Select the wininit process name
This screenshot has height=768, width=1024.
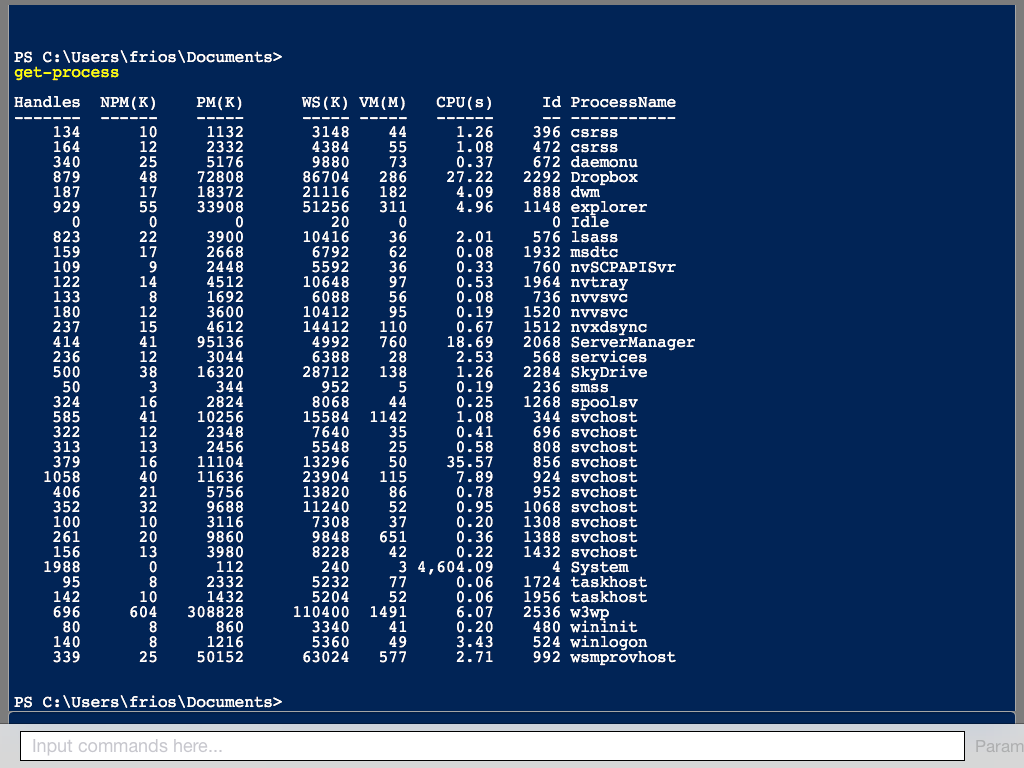(x=604, y=628)
